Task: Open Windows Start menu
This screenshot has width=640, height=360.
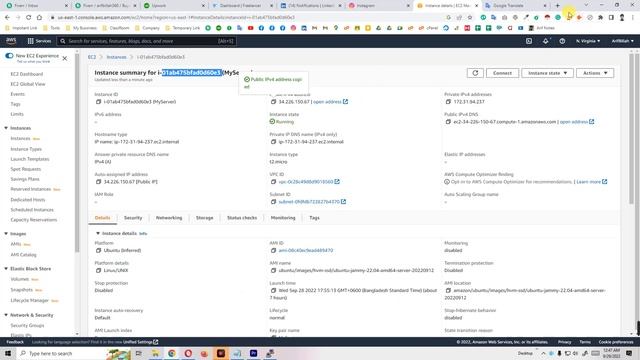Action: pos(8,353)
